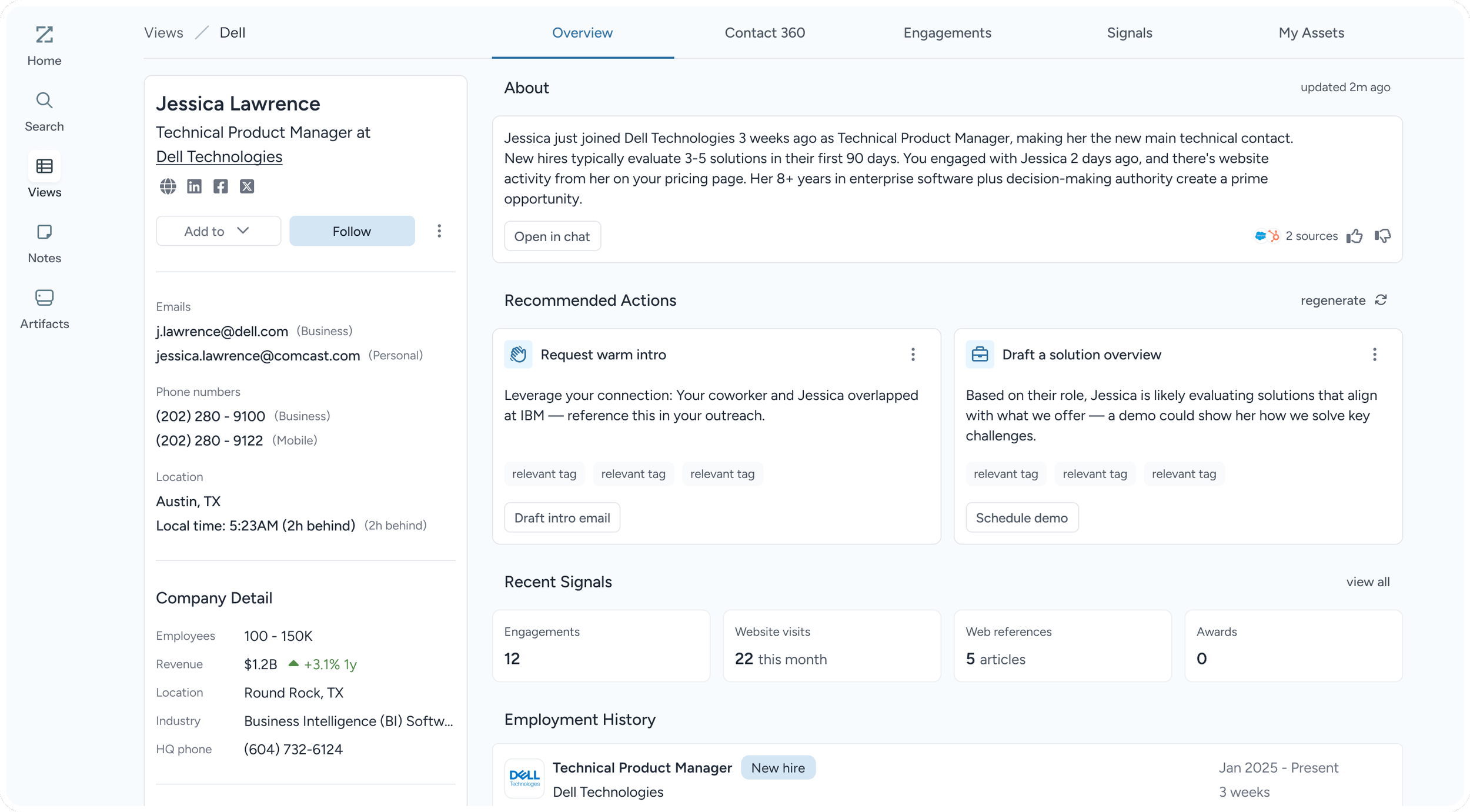Toggle Follow for Jessica Lawrence
Viewport: 1470px width, 812px height.
(x=352, y=231)
